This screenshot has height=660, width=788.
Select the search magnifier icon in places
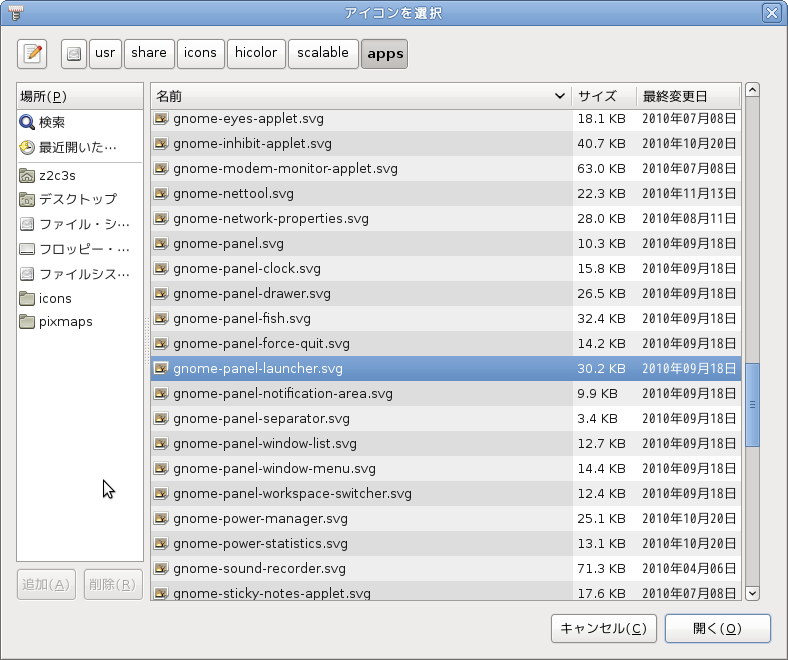pyautogui.click(x=27, y=122)
